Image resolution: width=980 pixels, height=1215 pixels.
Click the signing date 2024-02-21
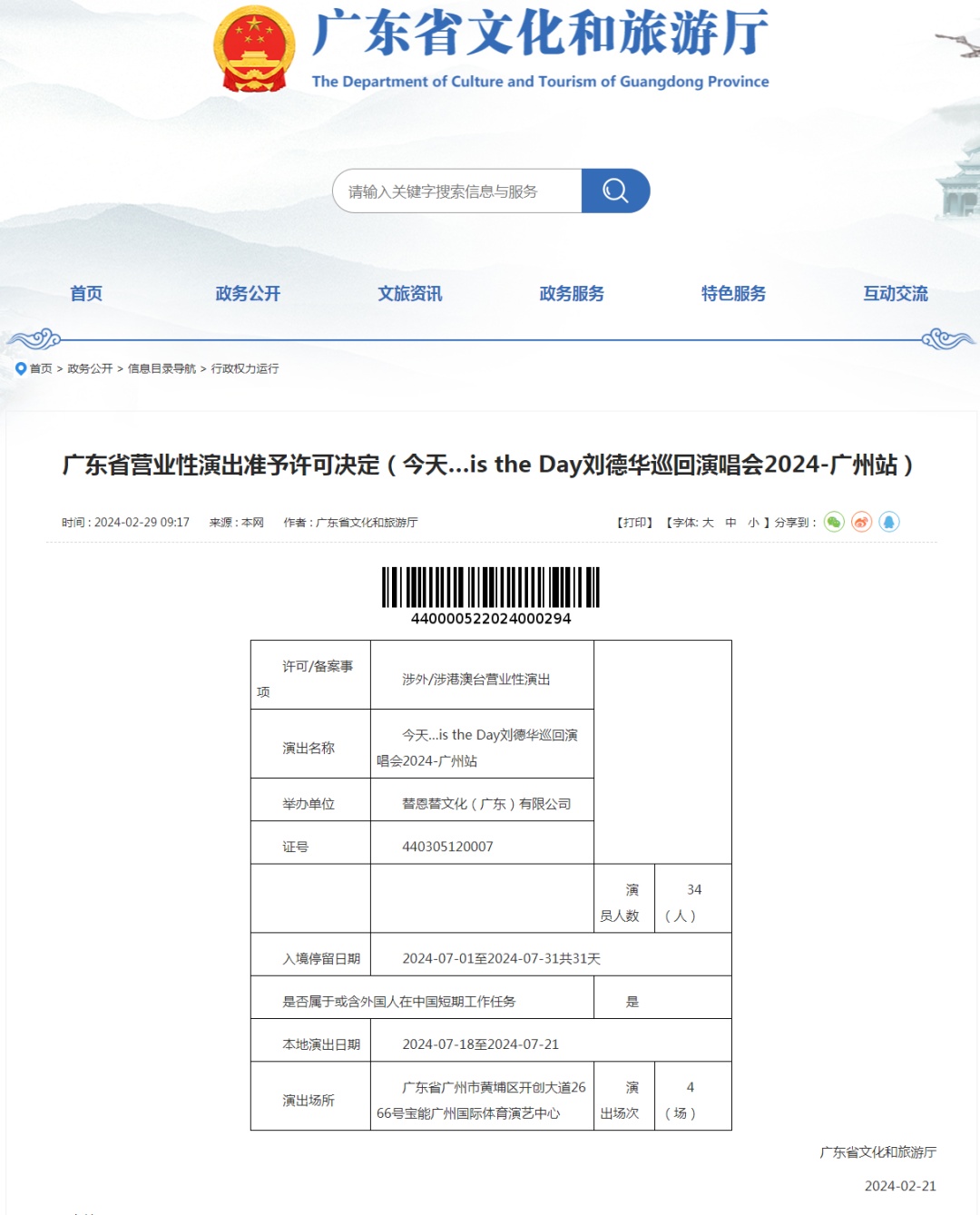(900, 1186)
